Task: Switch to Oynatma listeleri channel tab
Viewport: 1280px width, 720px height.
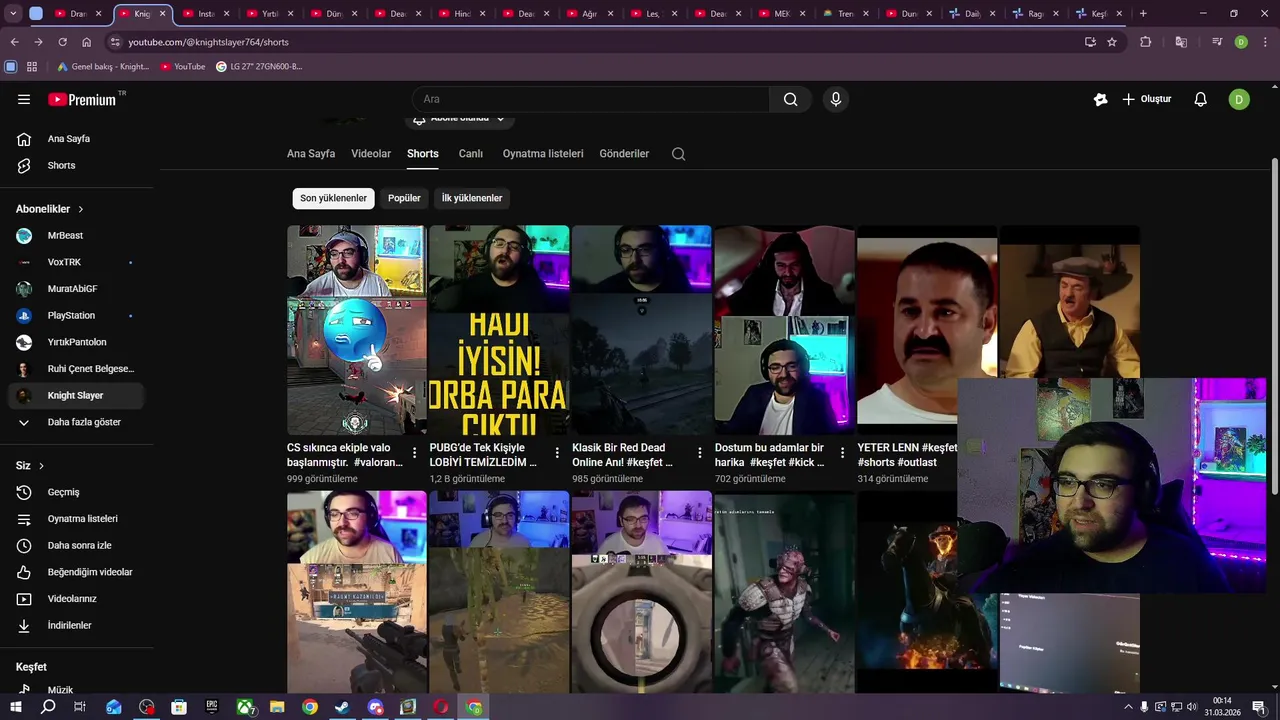Action: pos(543,154)
